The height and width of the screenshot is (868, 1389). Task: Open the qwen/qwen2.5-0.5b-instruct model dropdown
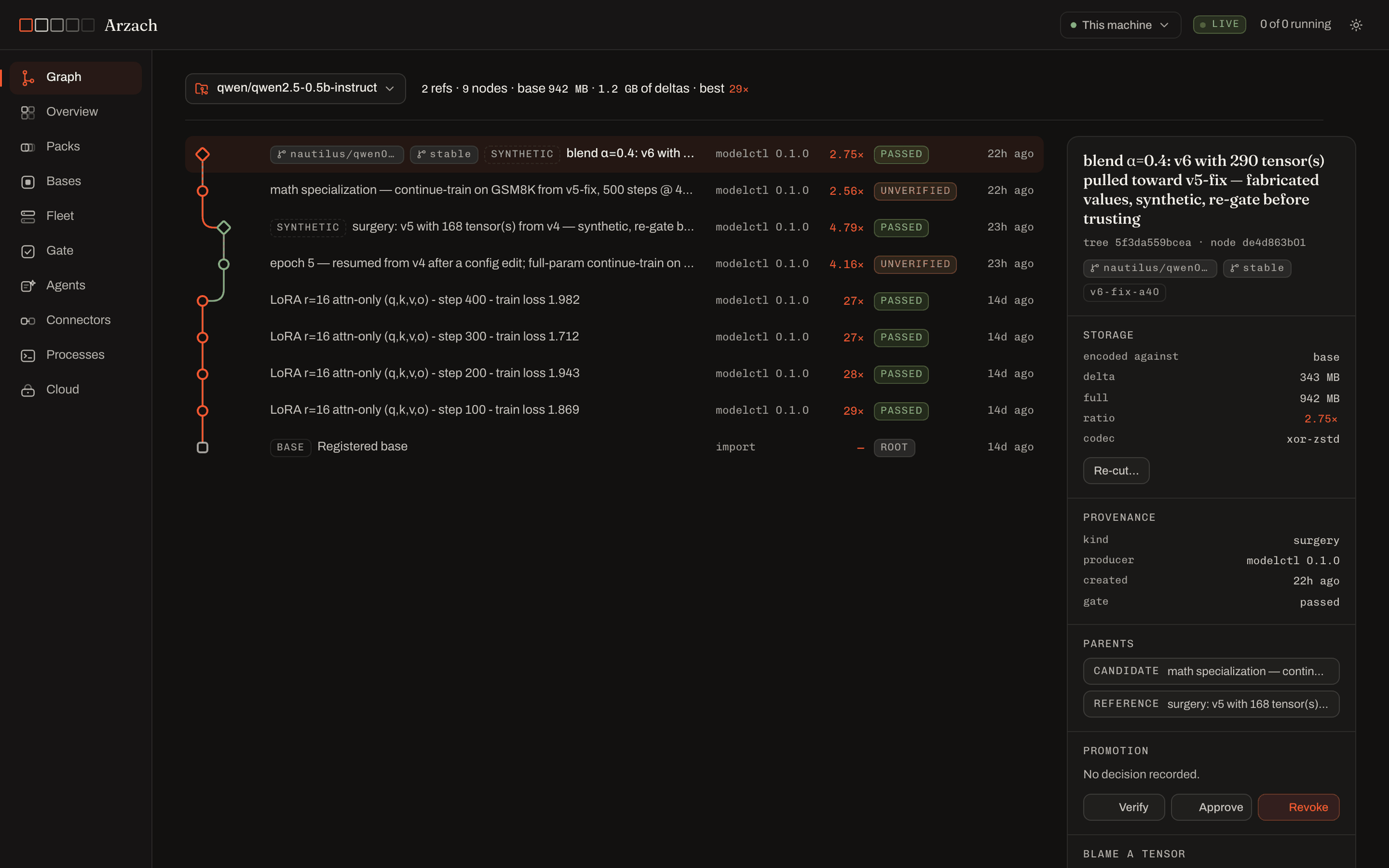pos(295,89)
